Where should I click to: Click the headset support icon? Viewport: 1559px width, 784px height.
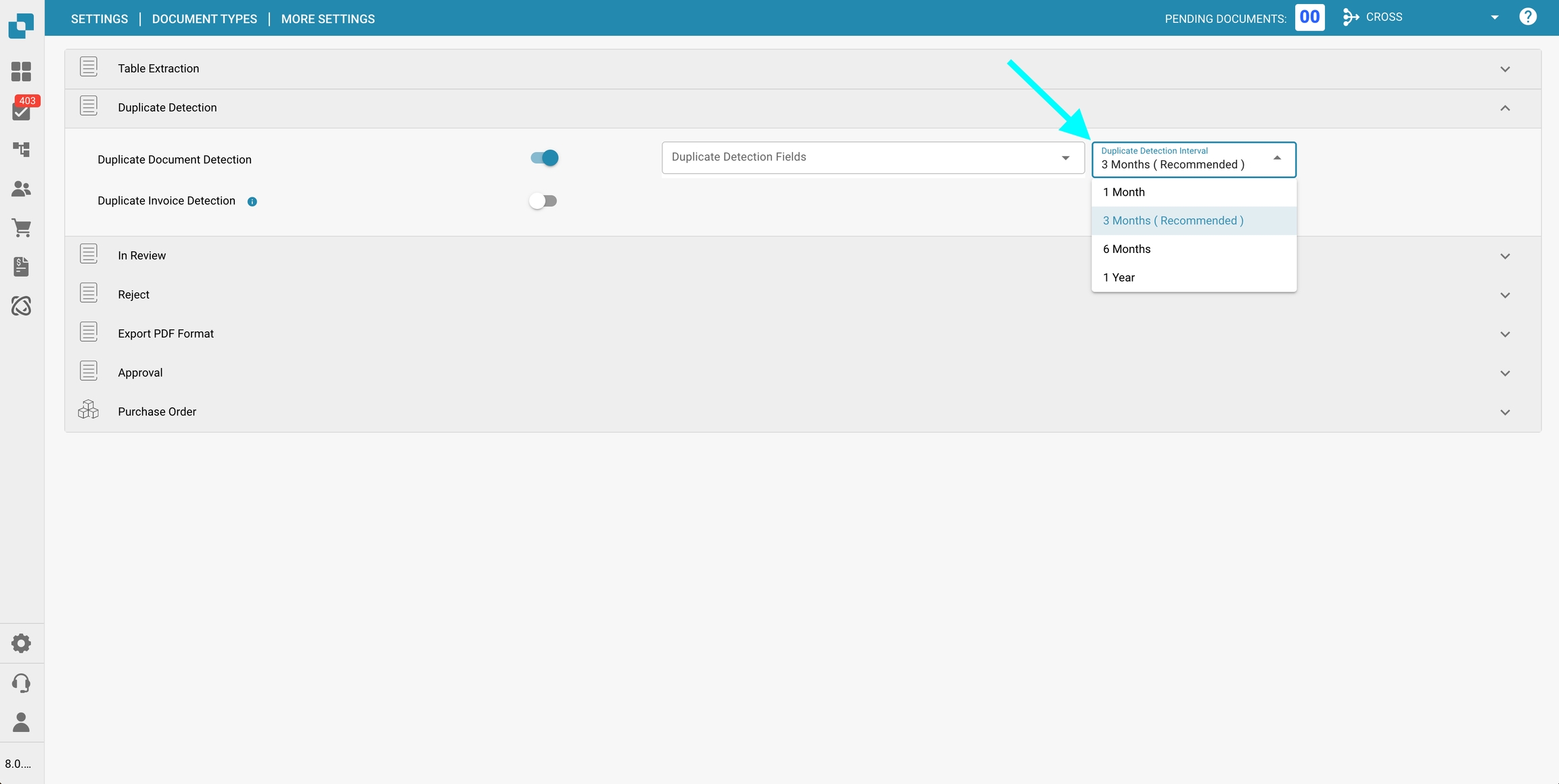click(x=21, y=683)
